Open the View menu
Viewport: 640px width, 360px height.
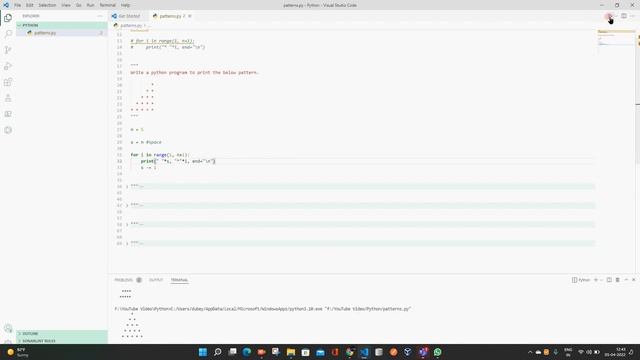(66, 5)
